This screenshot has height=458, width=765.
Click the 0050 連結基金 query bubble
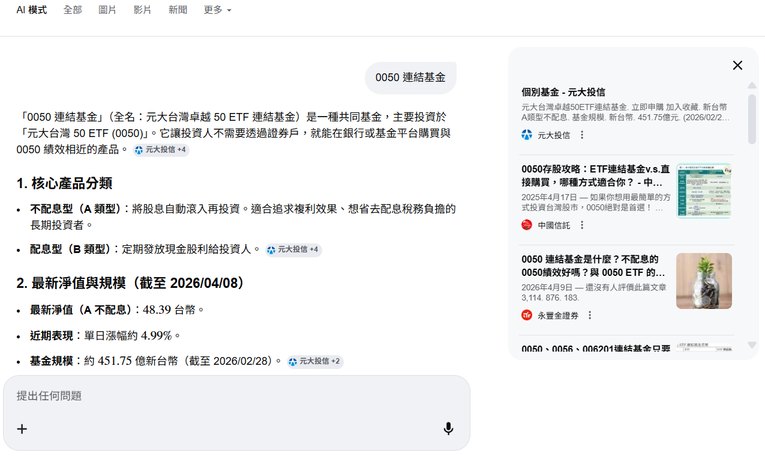[x=410, y=78]
